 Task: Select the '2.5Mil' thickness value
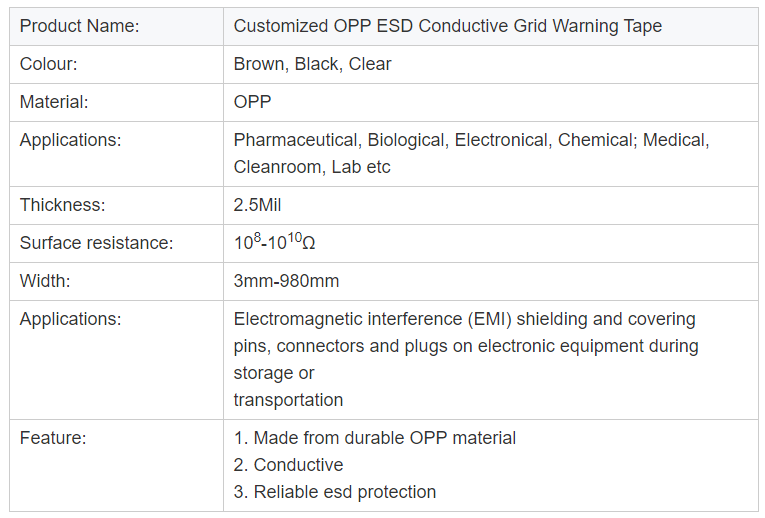click(257, 205)
